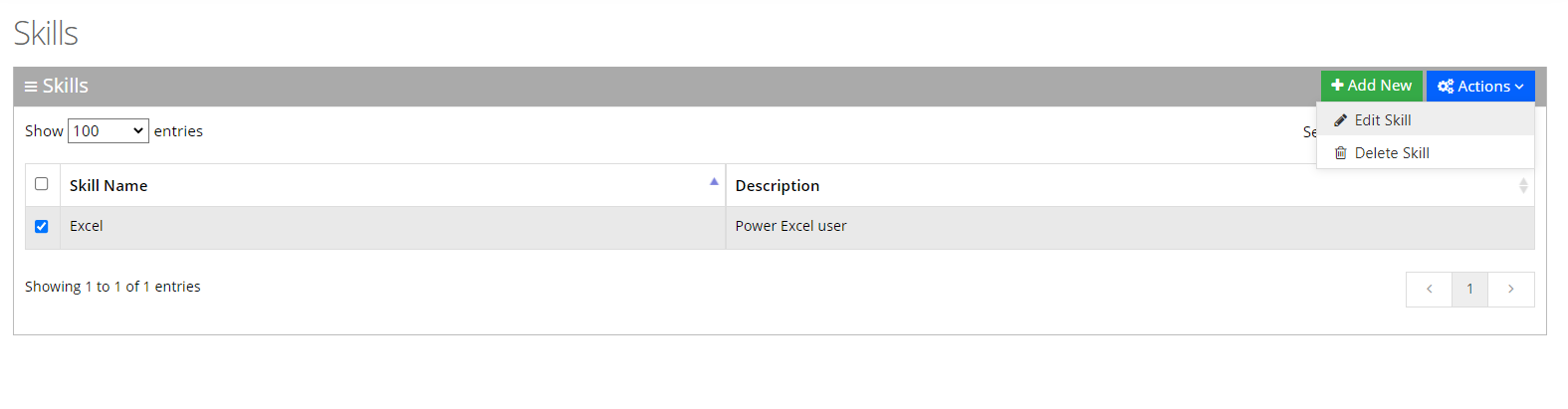1568x409 pixels.
Task: Click the plus icon on Add New
Action: [x=1337, y=86]
